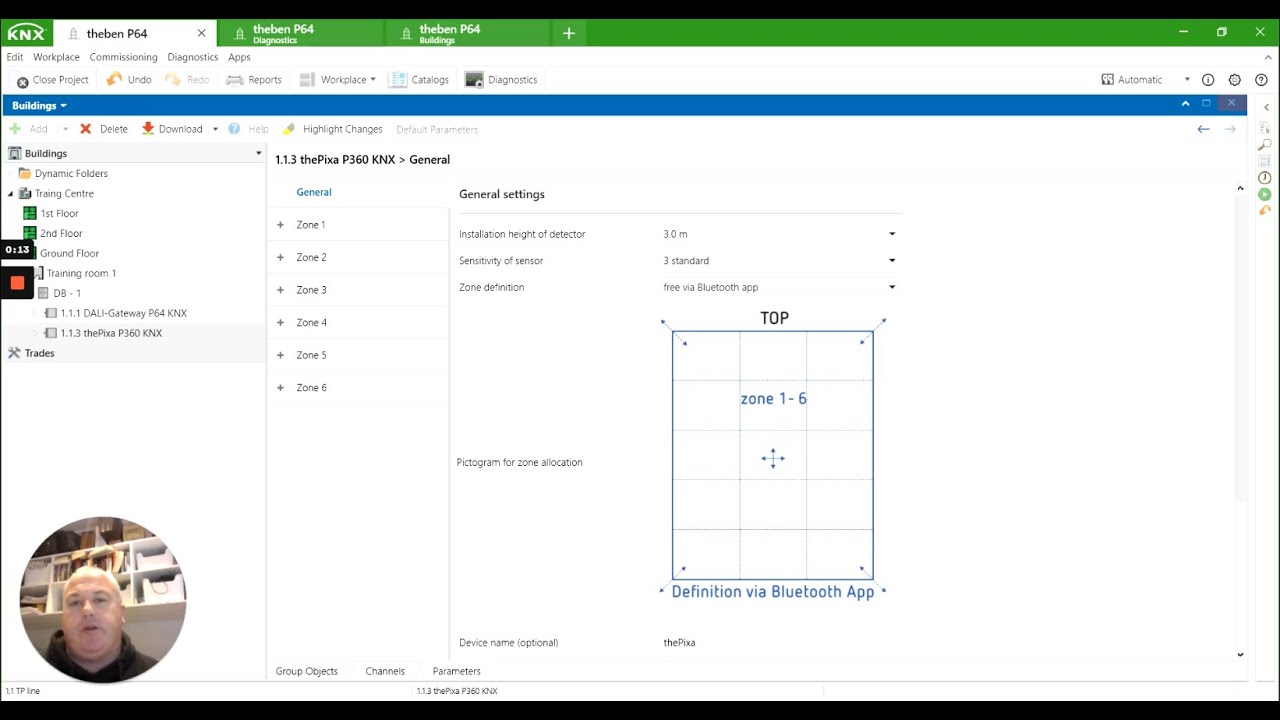Click the Dynamic Folders folder icon
The height and width of the screenshot is (720, 1280).
(25, 173)
